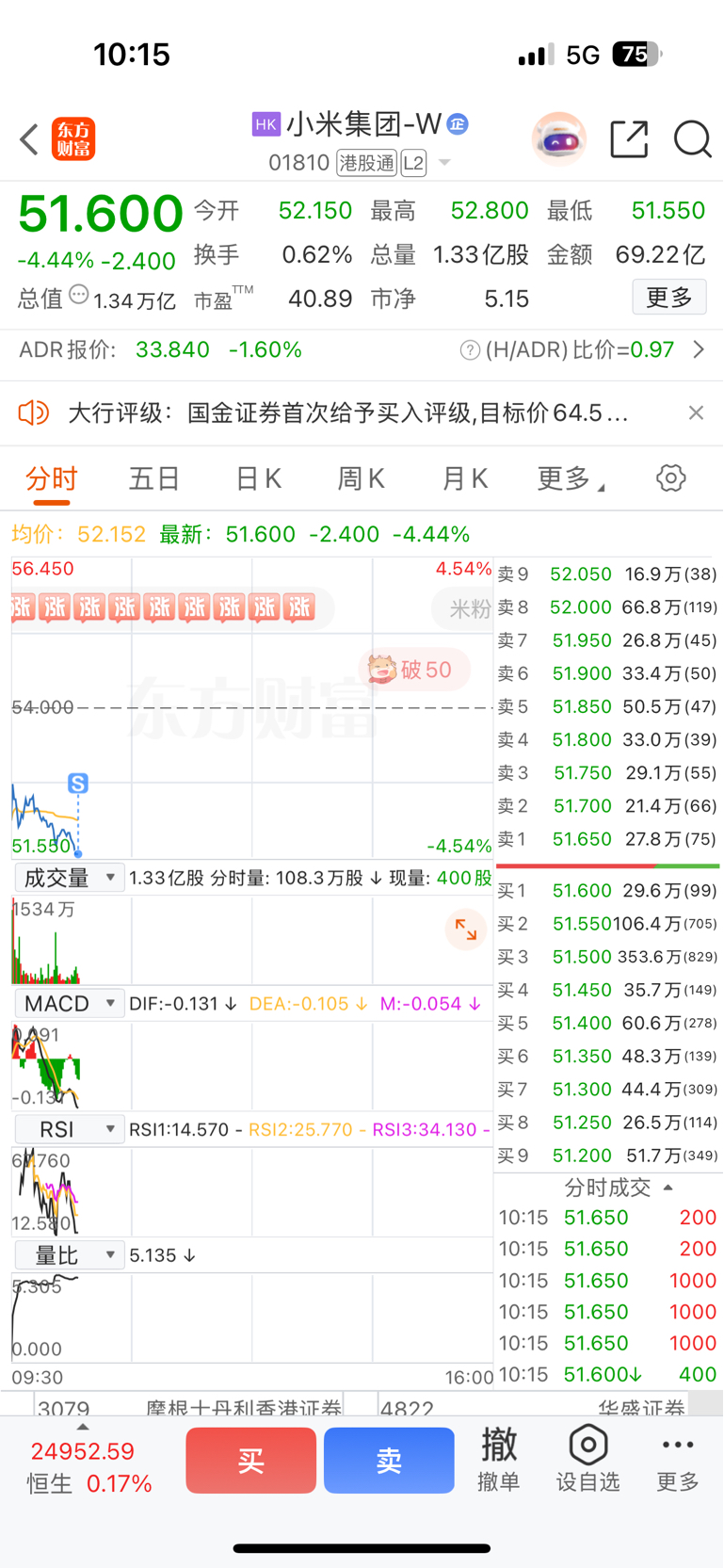
Task: Open the 成交量 indicator dropdown
Action: [x=70, y=878]
